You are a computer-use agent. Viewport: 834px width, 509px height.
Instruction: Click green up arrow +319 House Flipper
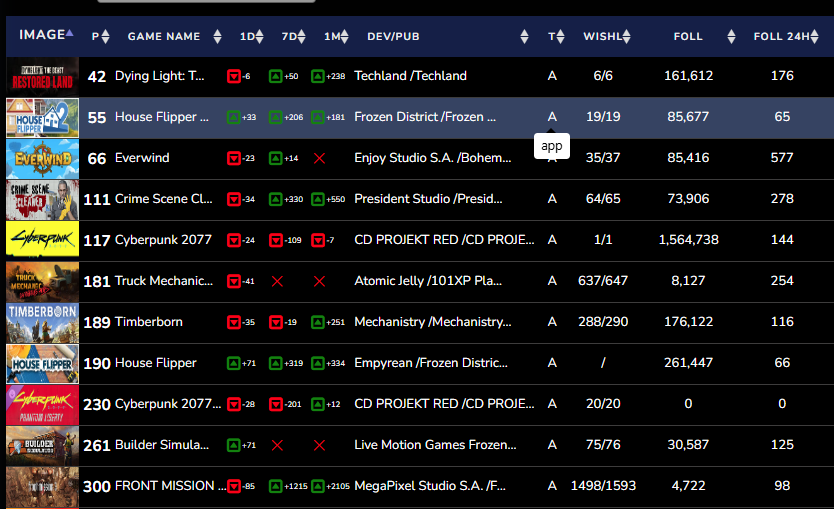(x=276, y=363)
